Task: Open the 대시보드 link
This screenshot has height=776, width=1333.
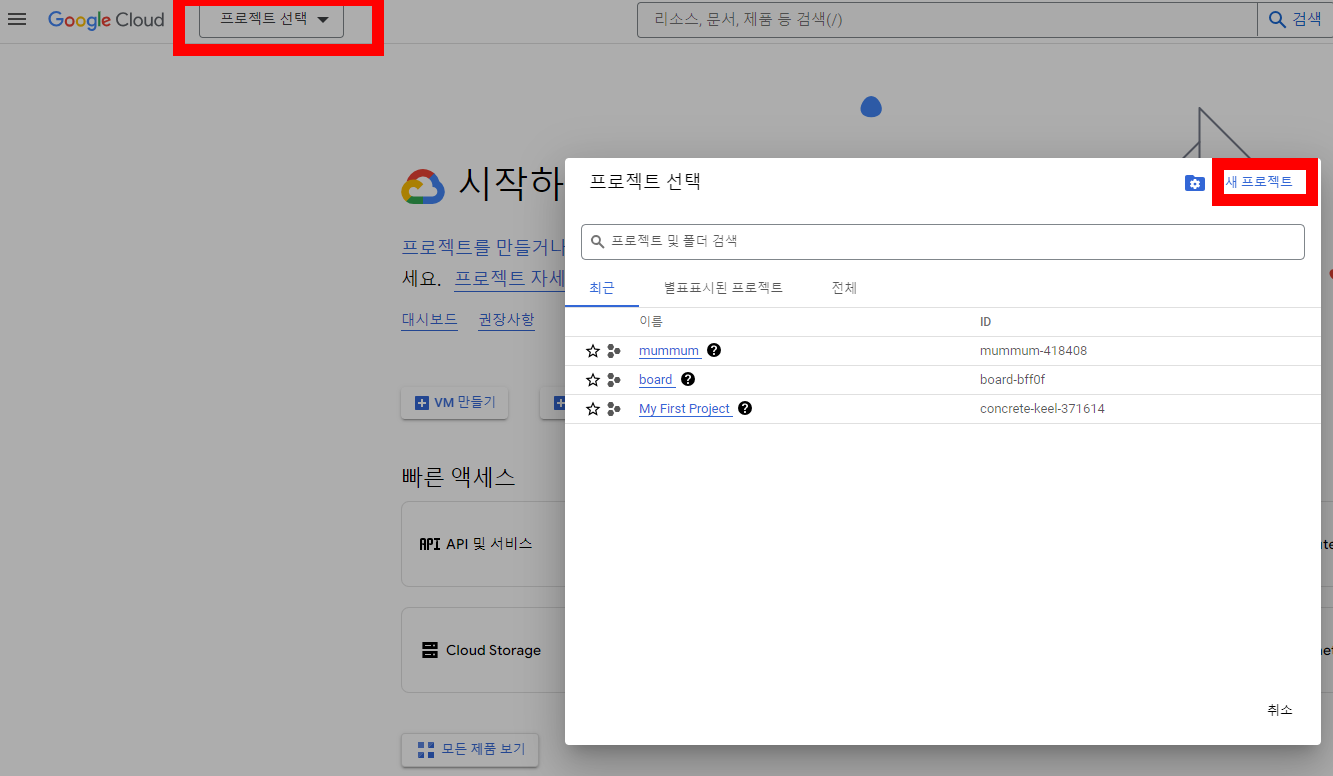Action: click(x=429, y=320)
